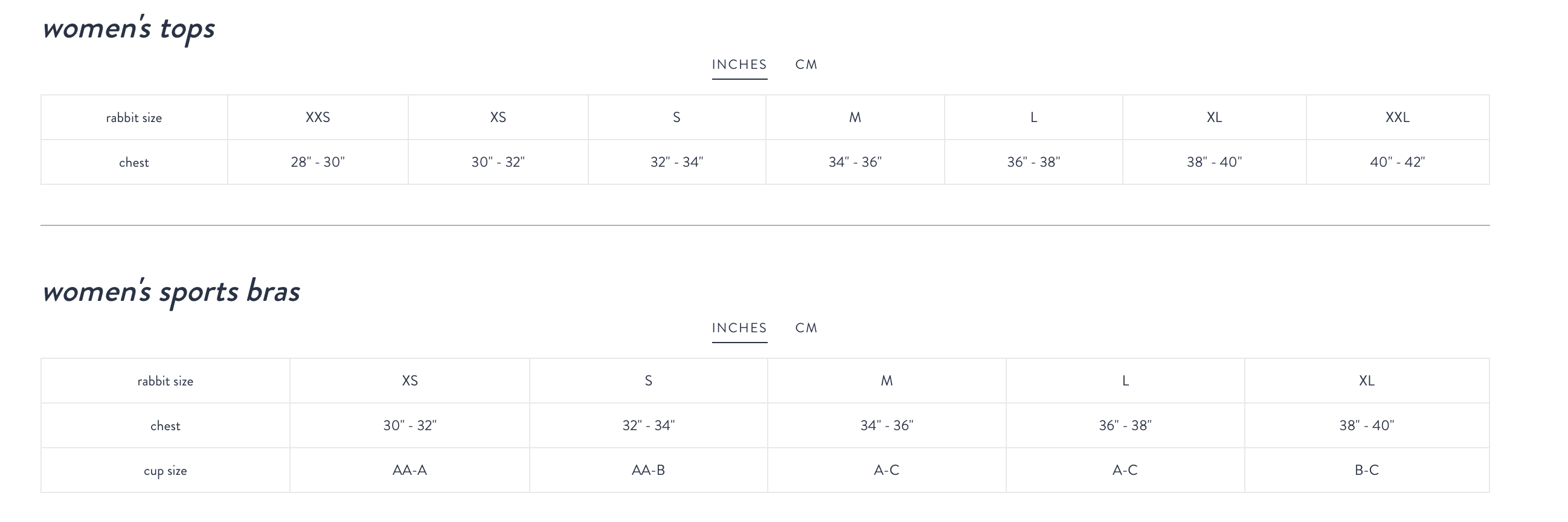Image resolution: width=1568 pixels, height=522 pixels.
Task: Click the 38" - 40" sports bra chest cell
Action: click(x=1366, y=426)
